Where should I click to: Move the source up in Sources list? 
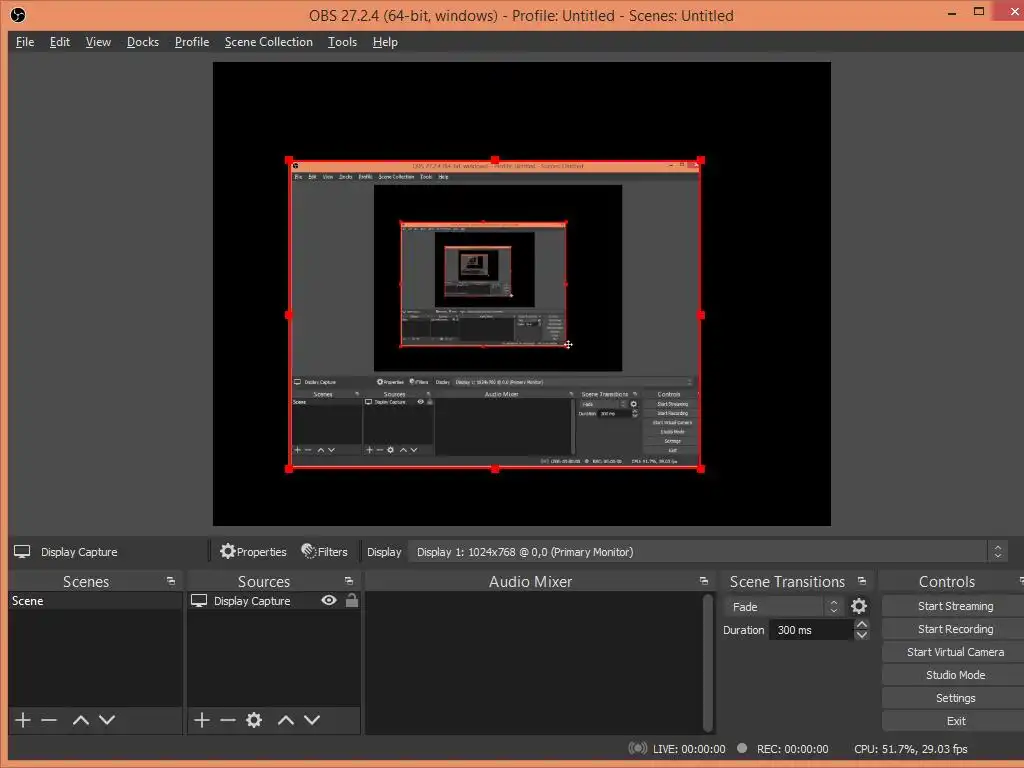coord(286,720)
